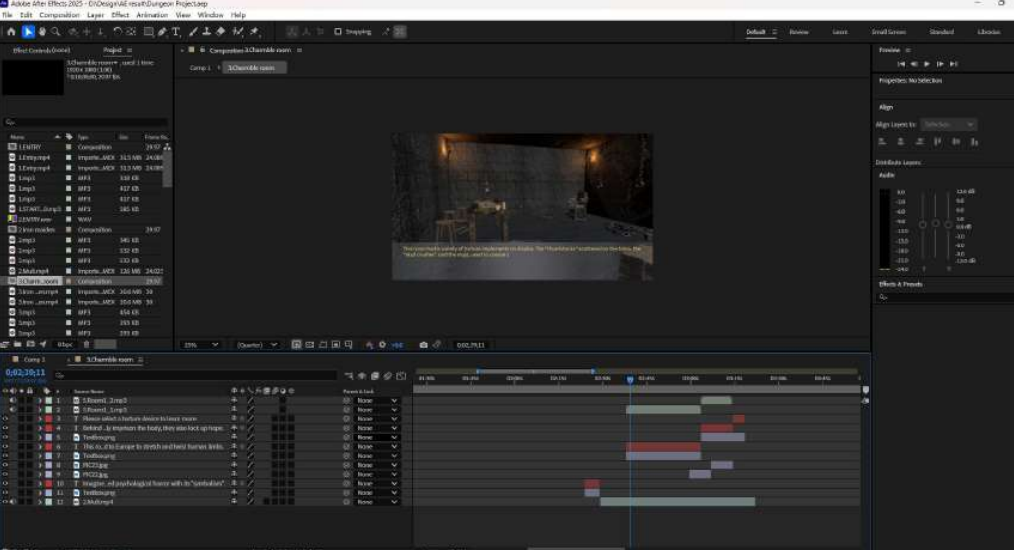Click the right channel audio slider knob
The image size is (1014, 550).
click(x=948, y=225)
